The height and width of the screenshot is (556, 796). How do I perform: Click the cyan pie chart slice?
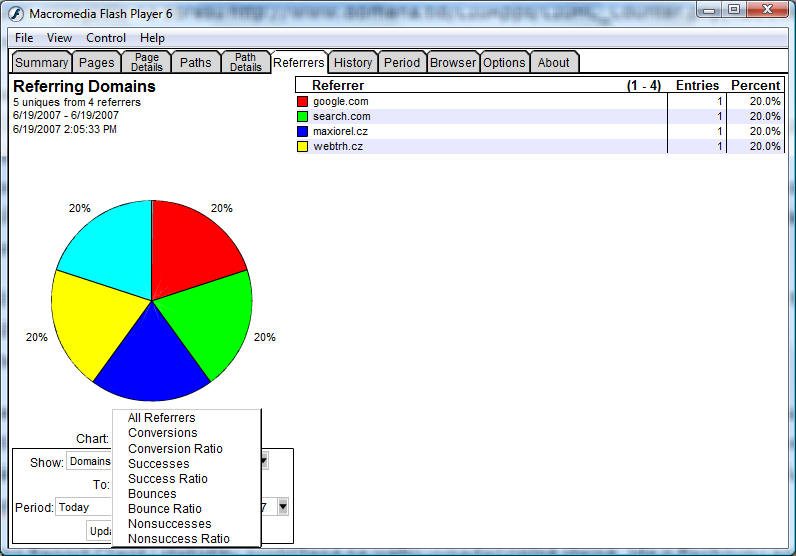point(114,249)
